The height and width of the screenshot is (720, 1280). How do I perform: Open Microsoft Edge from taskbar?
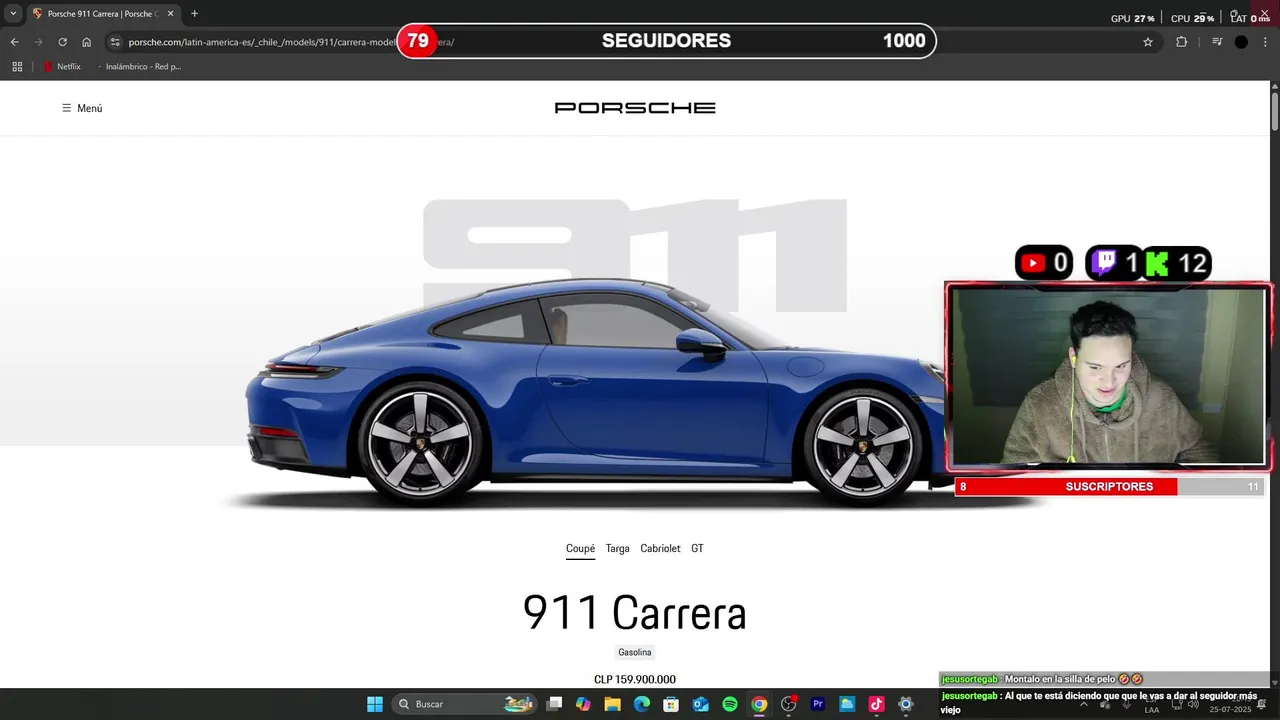pyautogui.click(x=642, y=704)
